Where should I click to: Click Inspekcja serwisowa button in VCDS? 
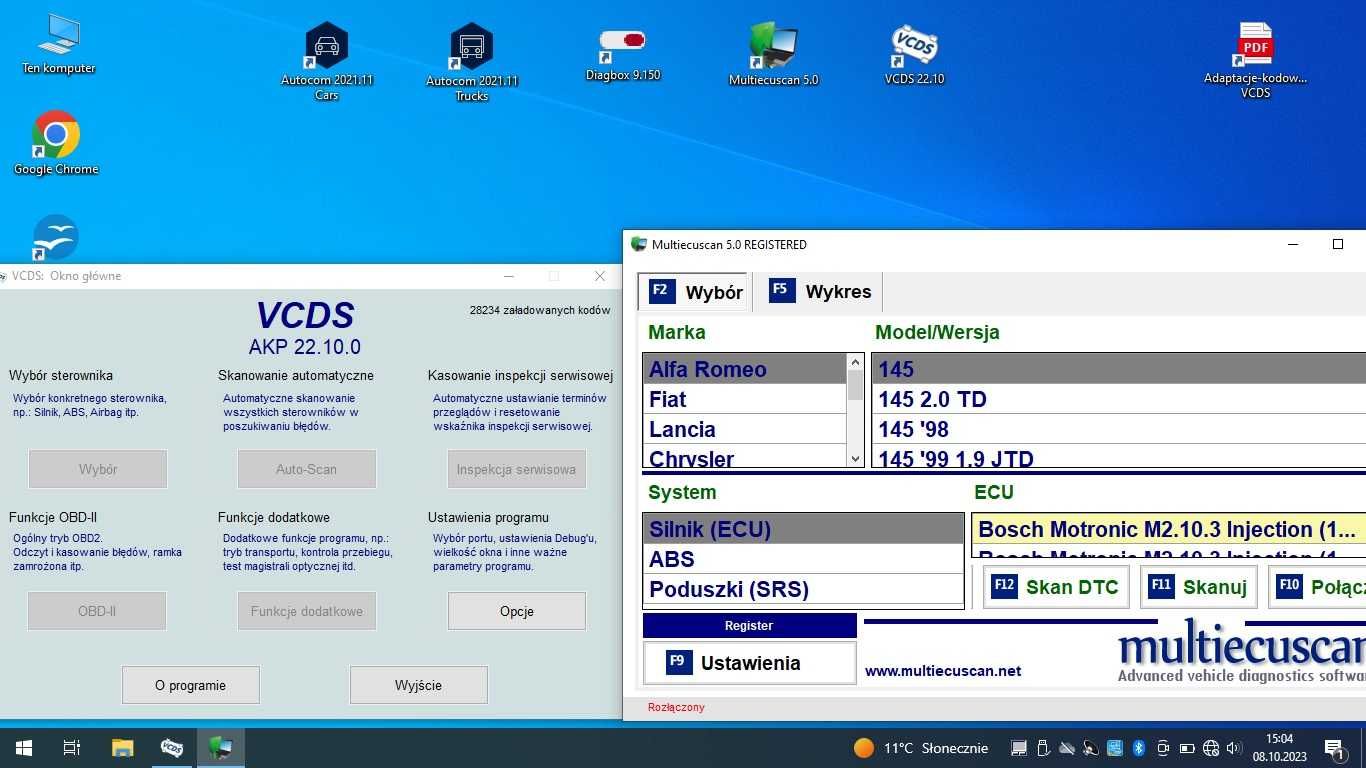pyautogui.click(x=516, y=469)
